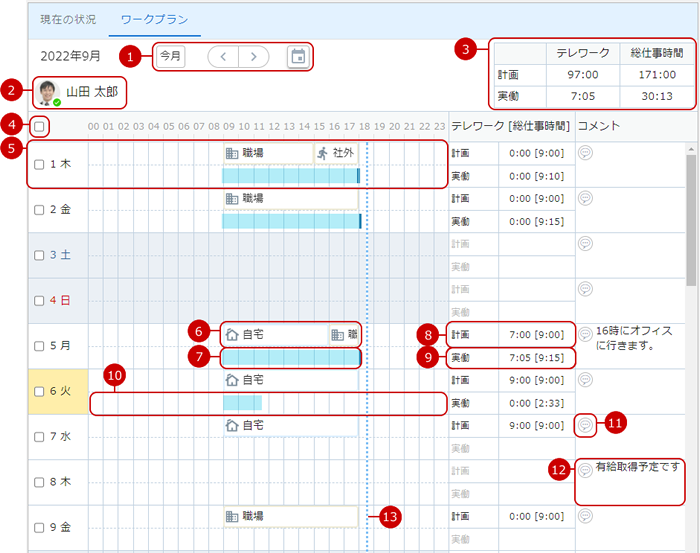700x553 pixels.
Task: Go to previous month with left chevron
Action: coord(222,56)
